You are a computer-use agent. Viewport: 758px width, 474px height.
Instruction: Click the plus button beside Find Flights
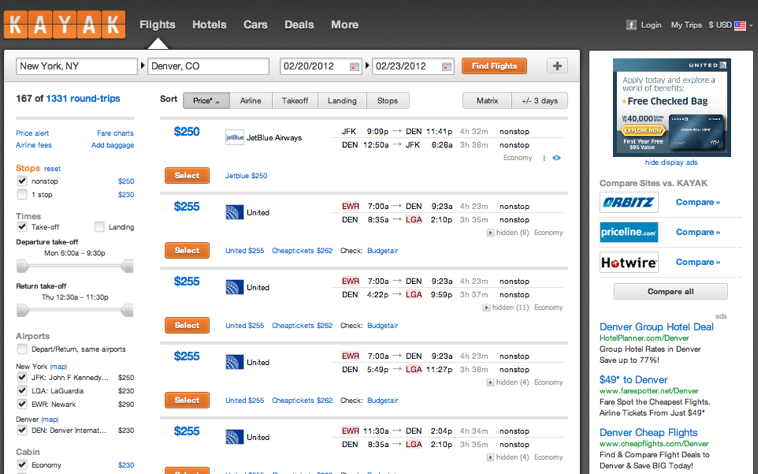click(557, 67)
